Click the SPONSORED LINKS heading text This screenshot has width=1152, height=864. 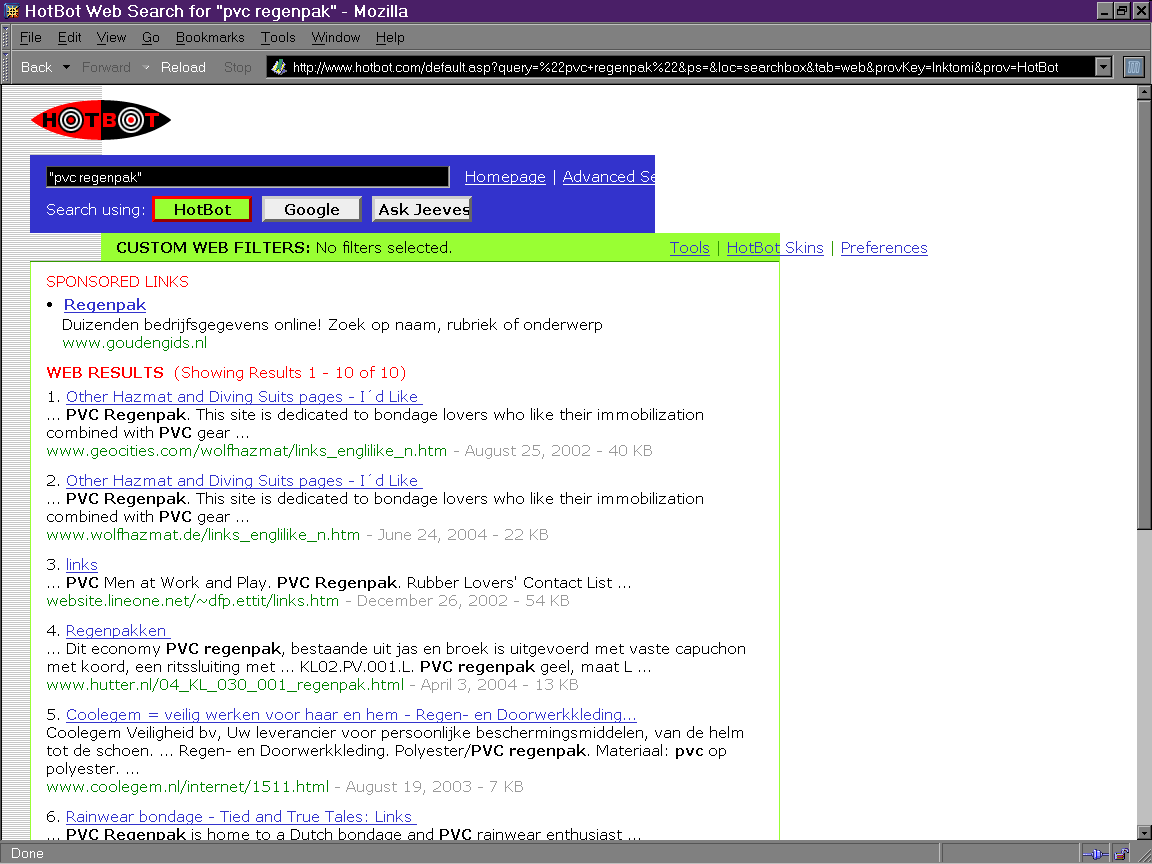click(x=118, y=282)
